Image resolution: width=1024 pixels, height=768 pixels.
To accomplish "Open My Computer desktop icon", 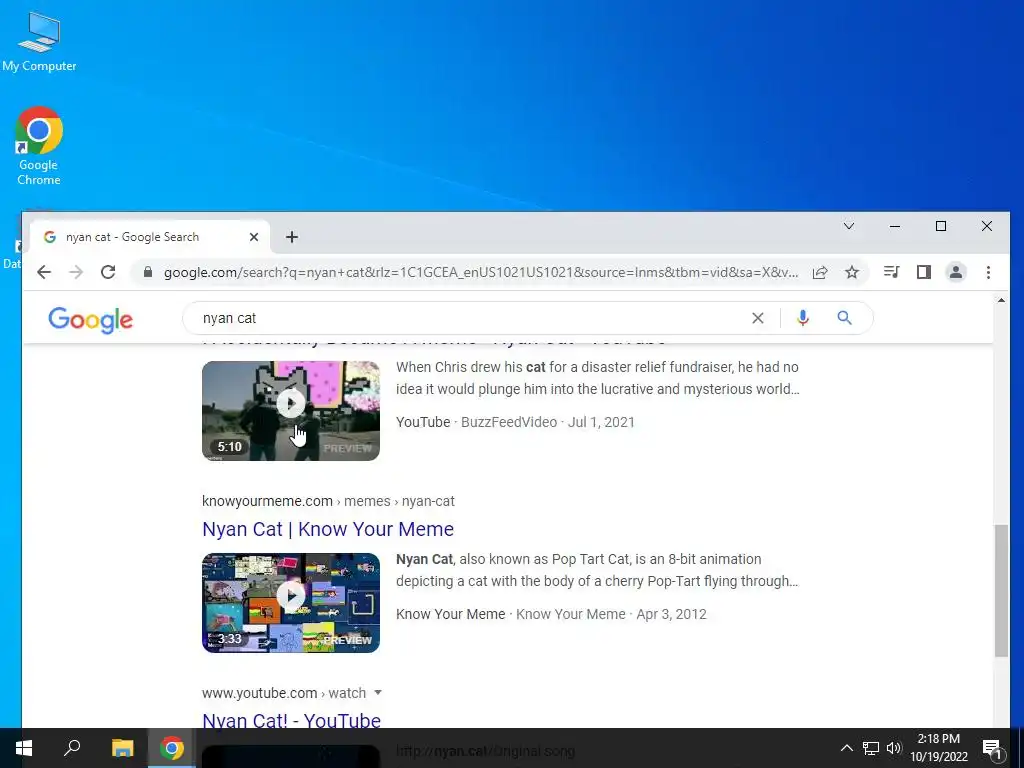I will [39, 42].
